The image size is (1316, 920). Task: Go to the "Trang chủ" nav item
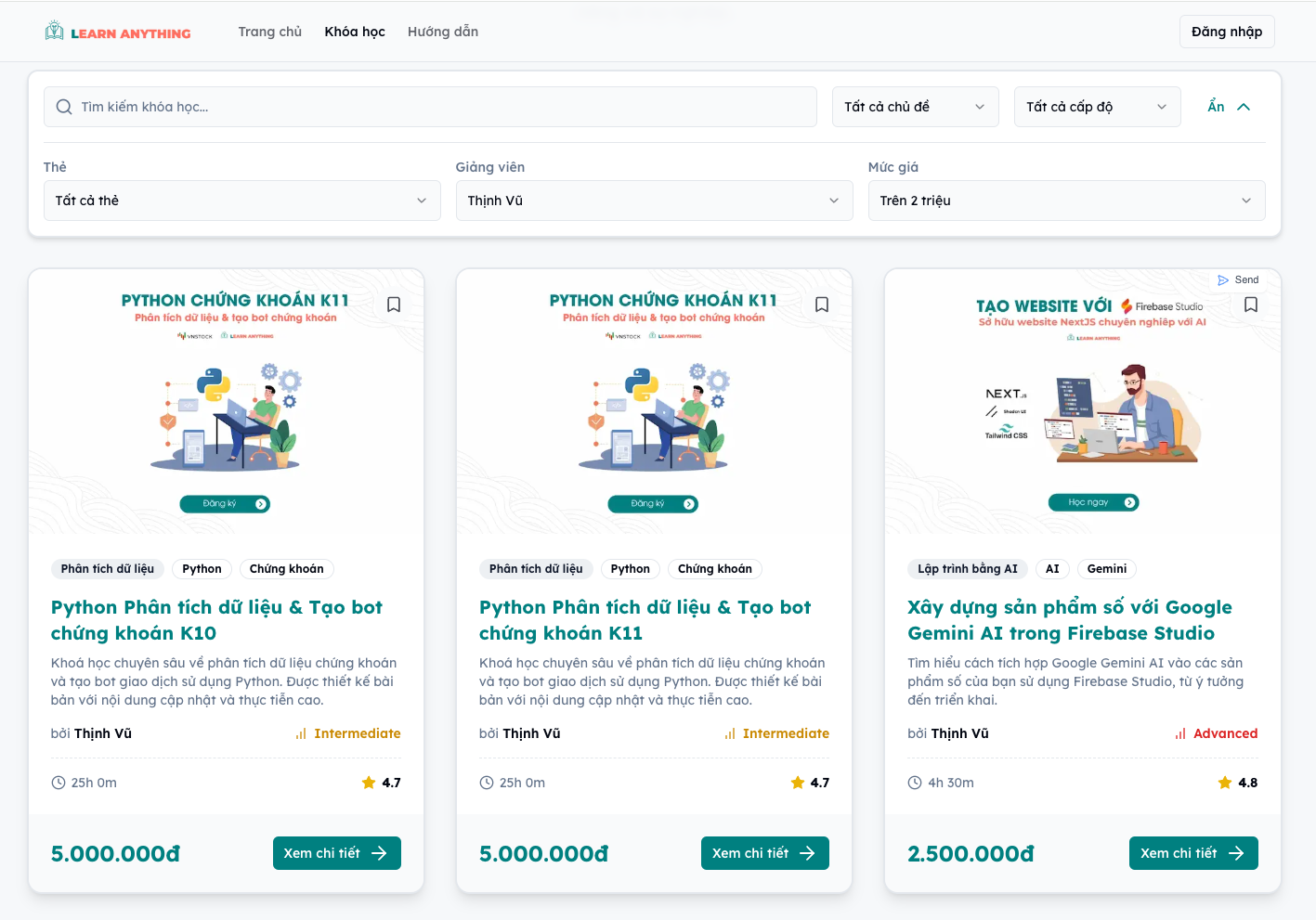(270, 32)
